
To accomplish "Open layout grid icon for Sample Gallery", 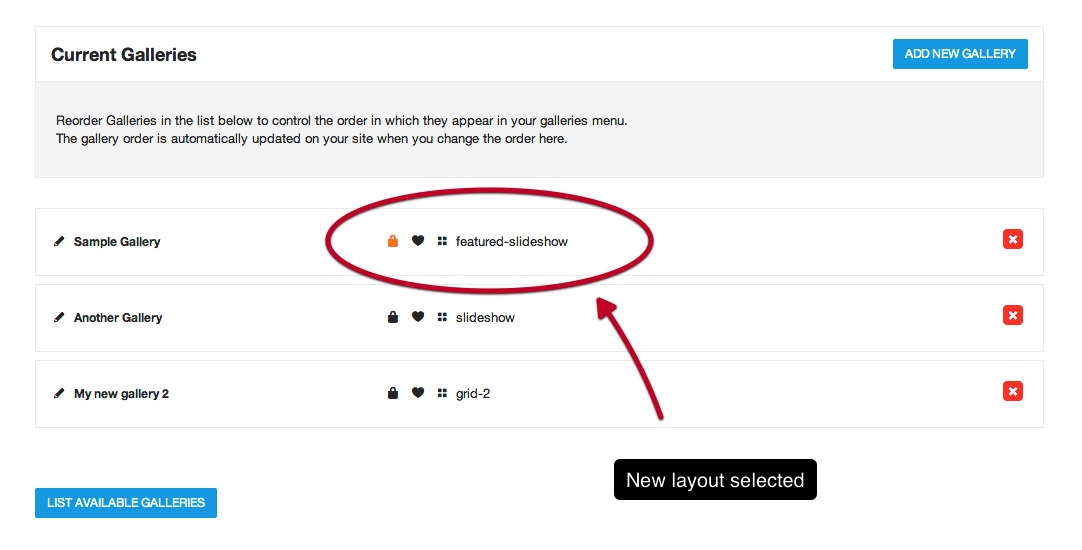I will coord(442,241).
